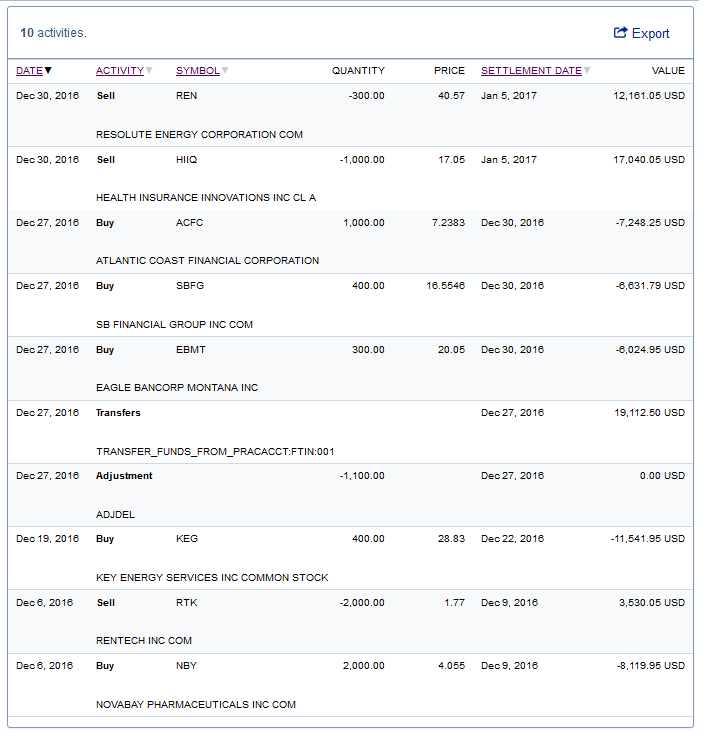Select the REN symbol in first row
Screen dimensions: 708x746
tap(186, 96)
